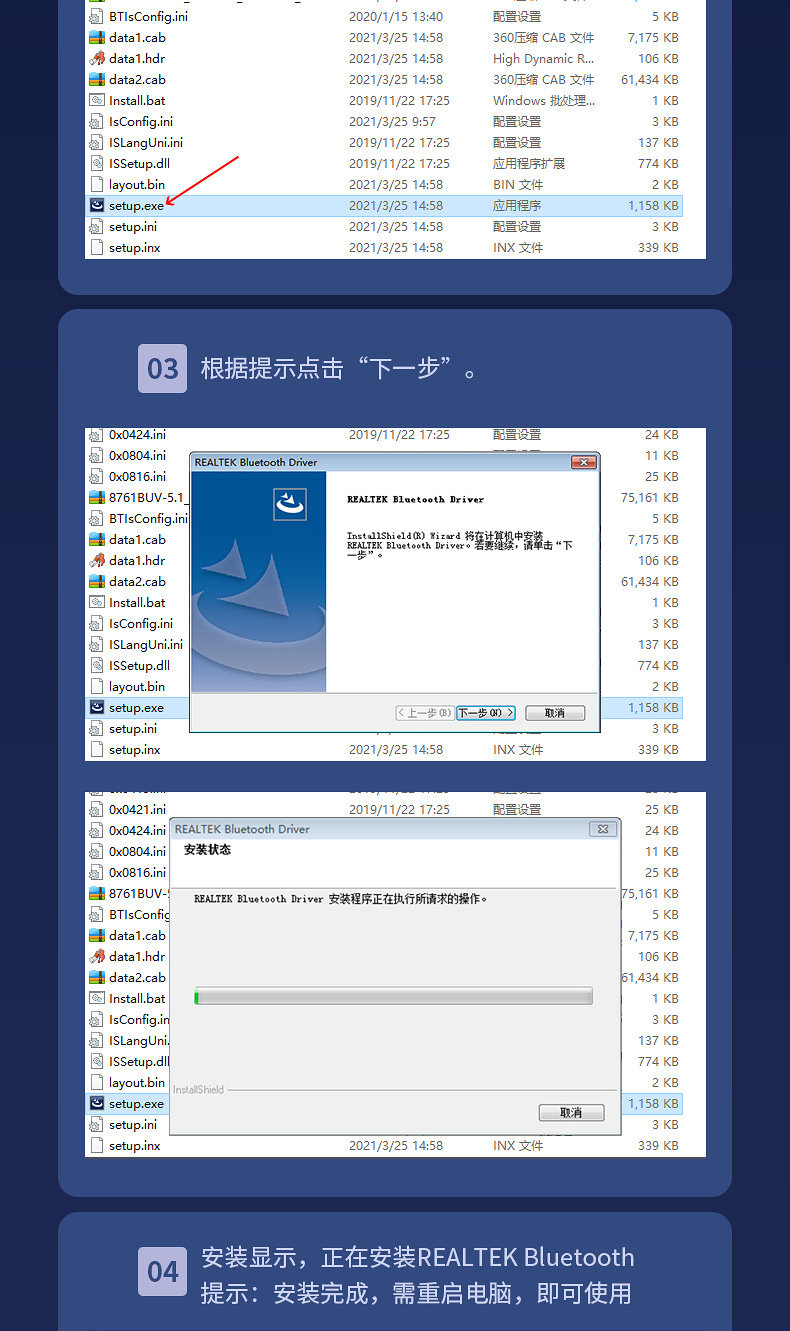790x1331 pixels.
Task: Click the data2.cab icon behind the 安装状态 dialog
Action: tap(97, 977)
